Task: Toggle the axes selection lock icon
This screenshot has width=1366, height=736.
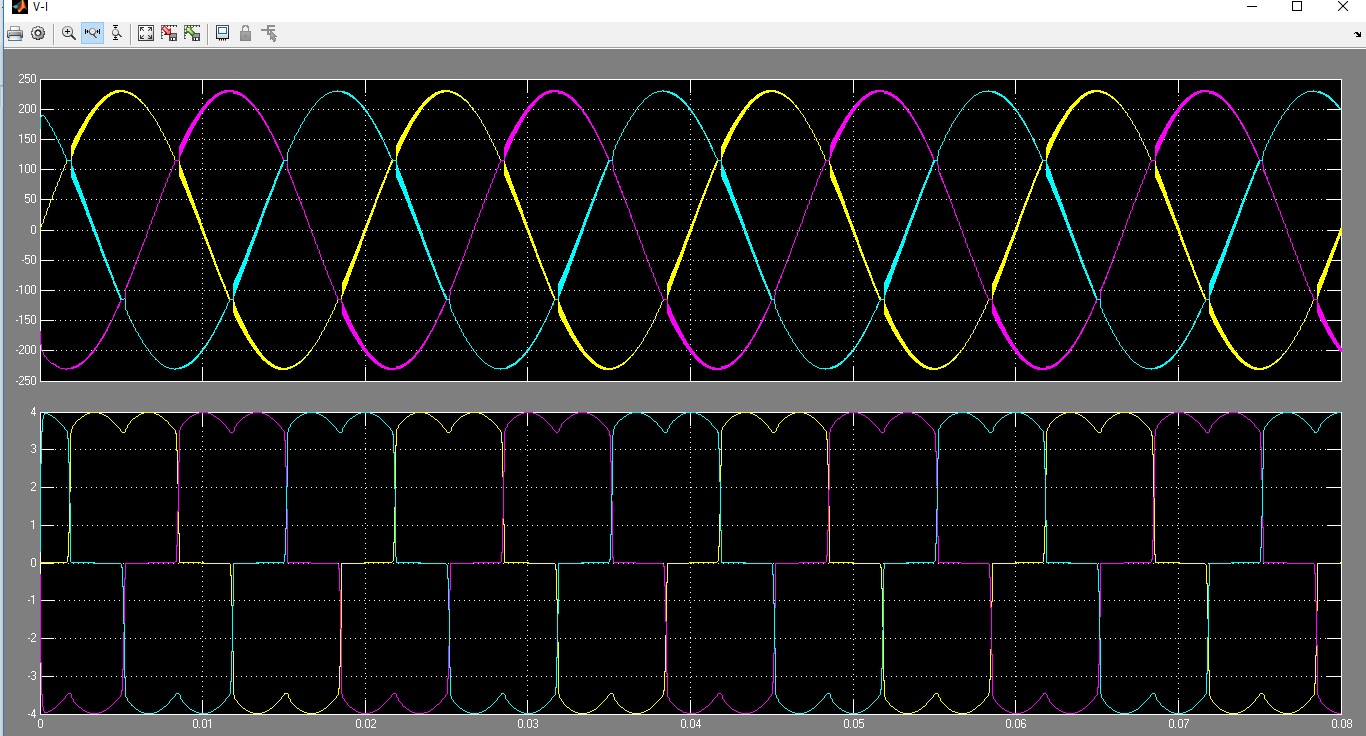Action: [x=245, y=33]
